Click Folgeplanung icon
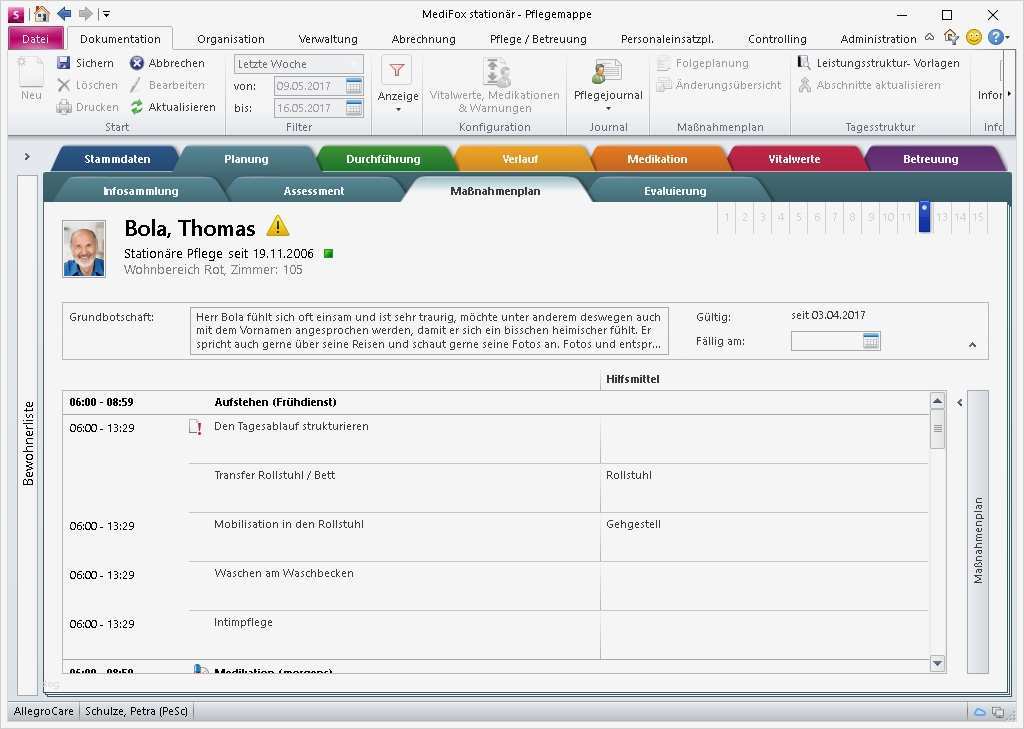The height and width of the screenshot is (729, 1024). 664,63
